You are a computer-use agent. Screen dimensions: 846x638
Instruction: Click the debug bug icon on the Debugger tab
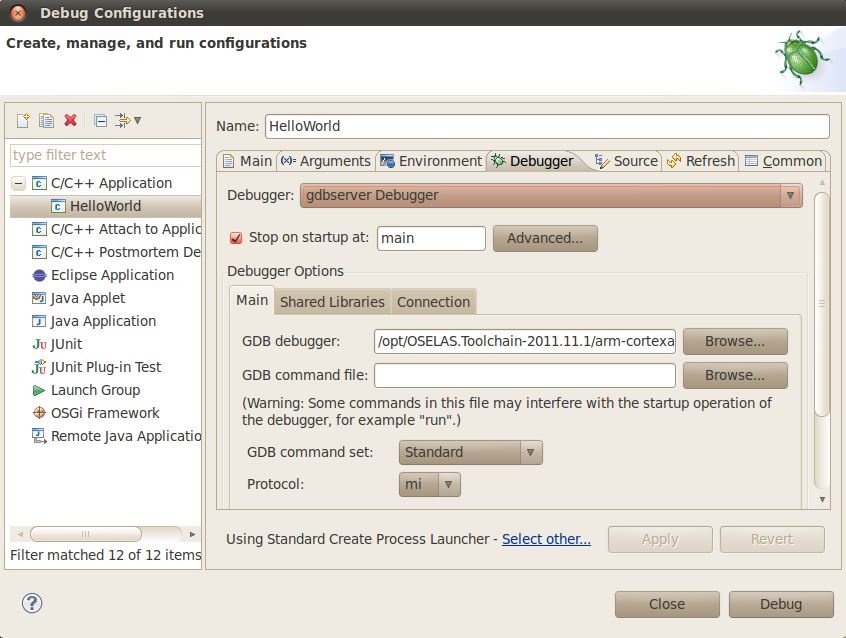tap(498, 160)
